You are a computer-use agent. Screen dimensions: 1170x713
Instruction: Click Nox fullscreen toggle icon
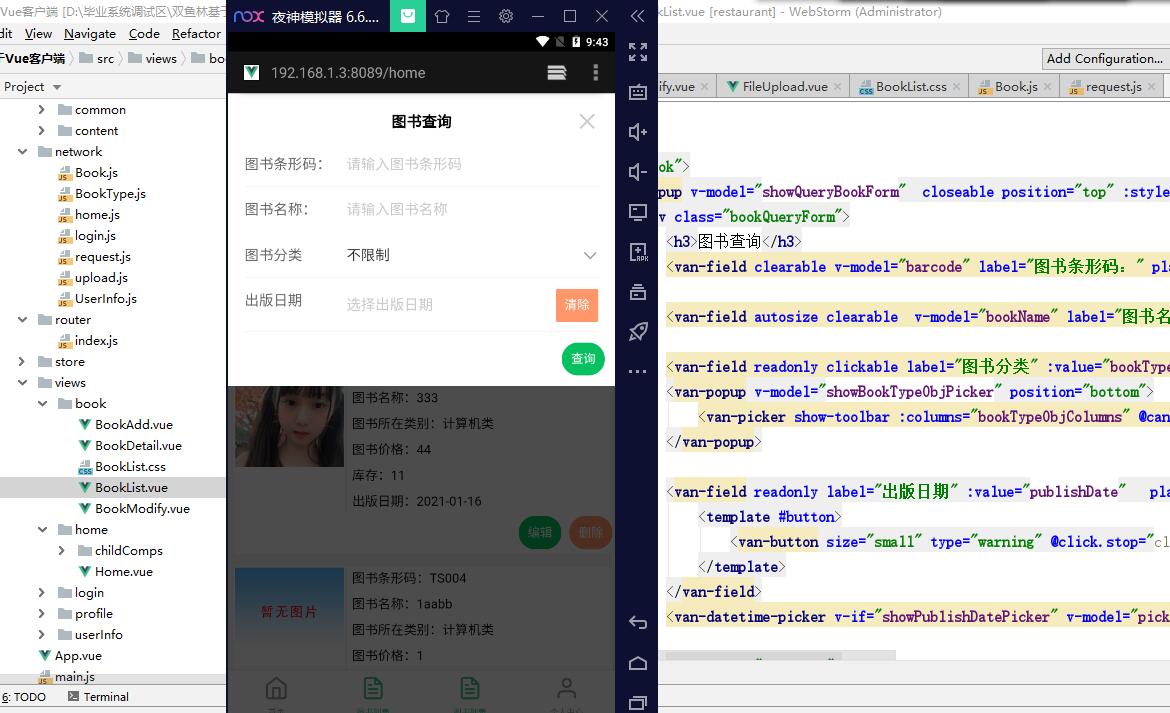[637, 51]
